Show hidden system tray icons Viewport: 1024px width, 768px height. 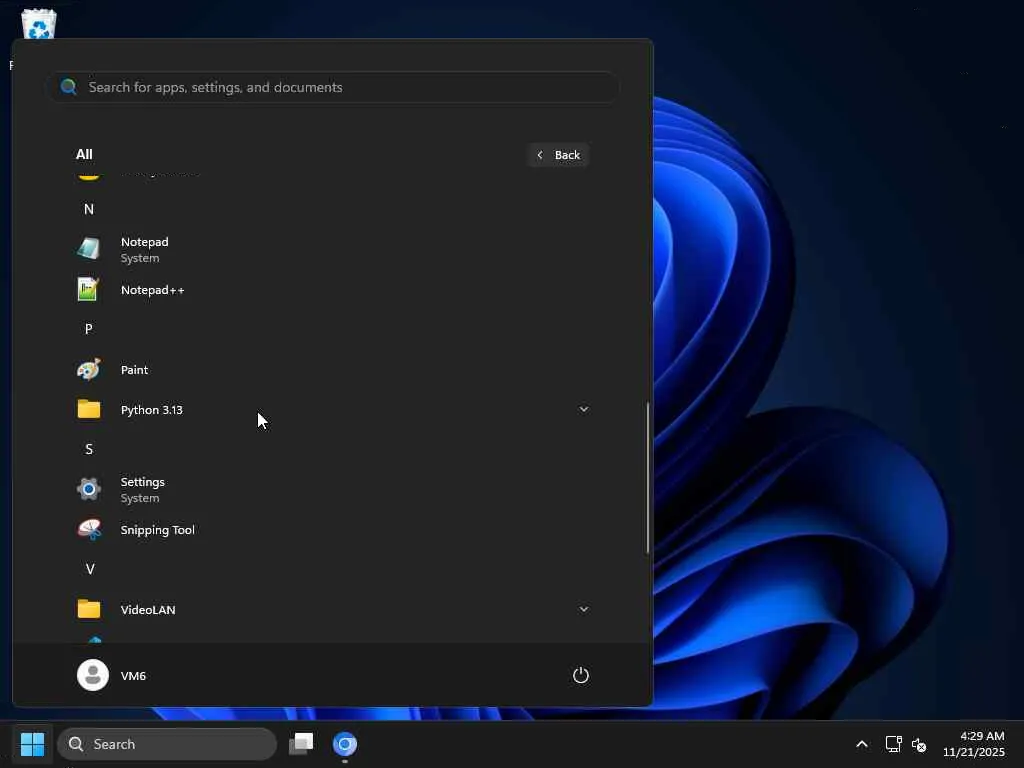point(862,744)
